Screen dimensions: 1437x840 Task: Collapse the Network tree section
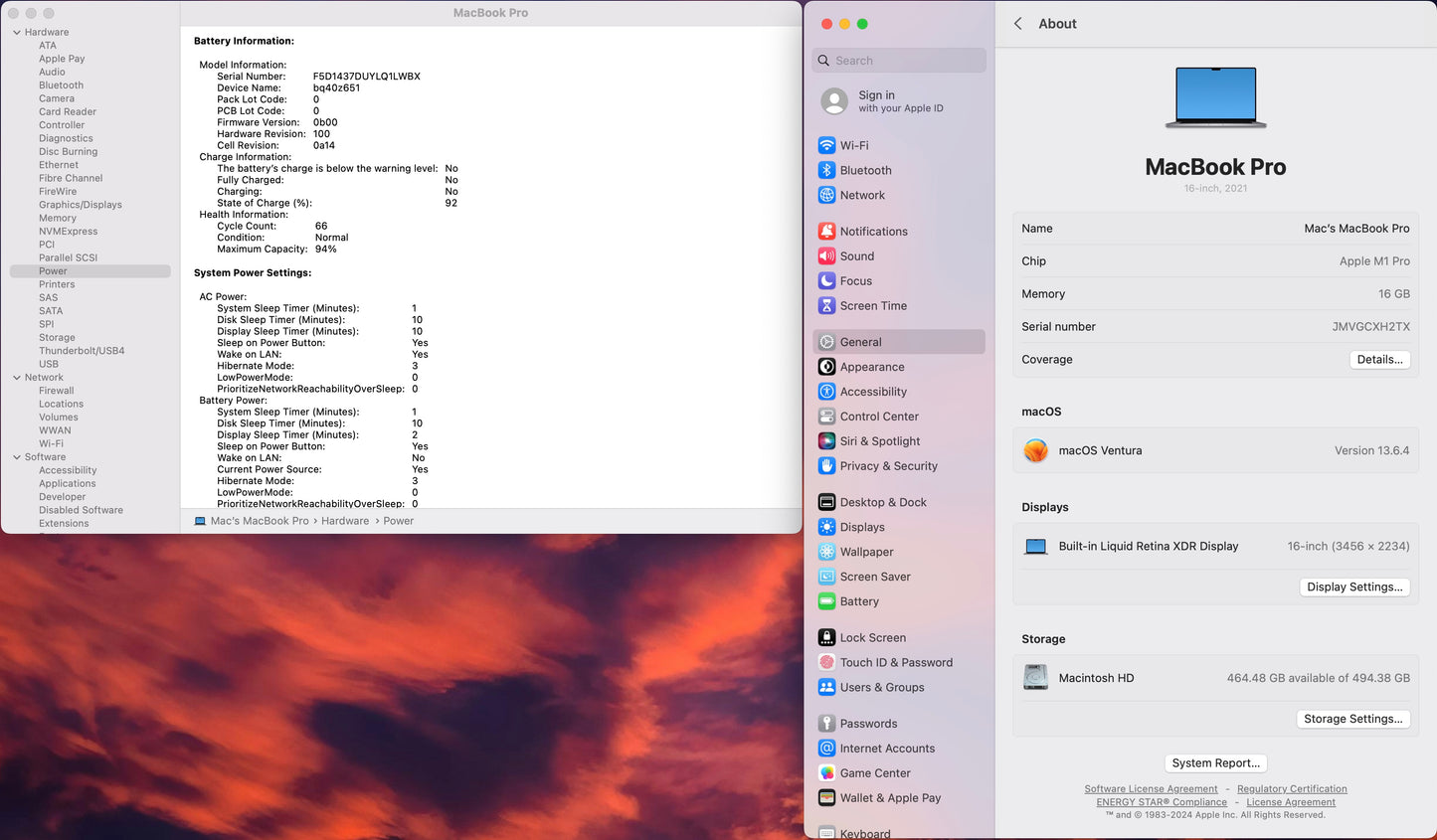[17, 378]
